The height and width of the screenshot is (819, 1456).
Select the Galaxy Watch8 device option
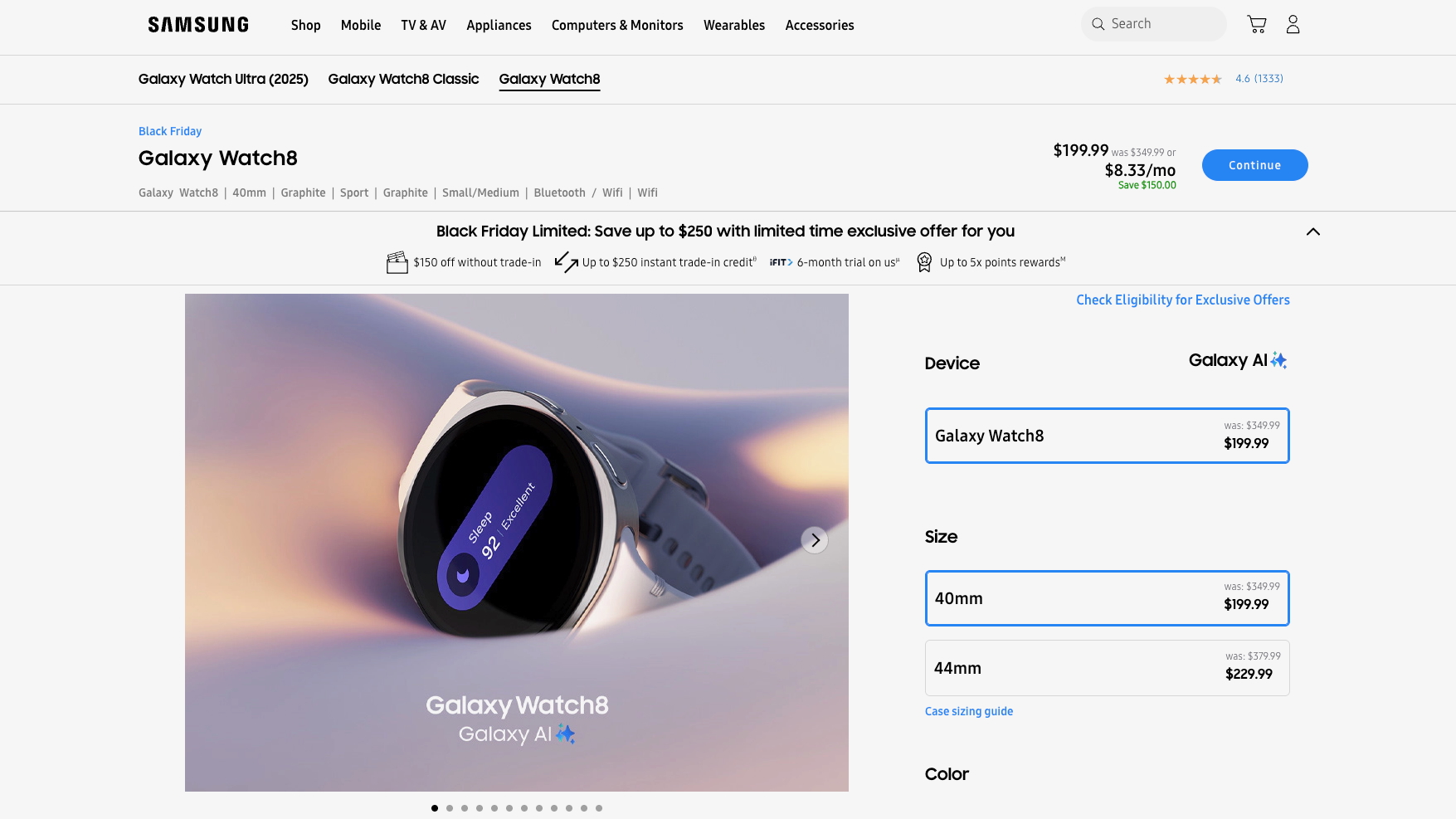(1107, 436)
